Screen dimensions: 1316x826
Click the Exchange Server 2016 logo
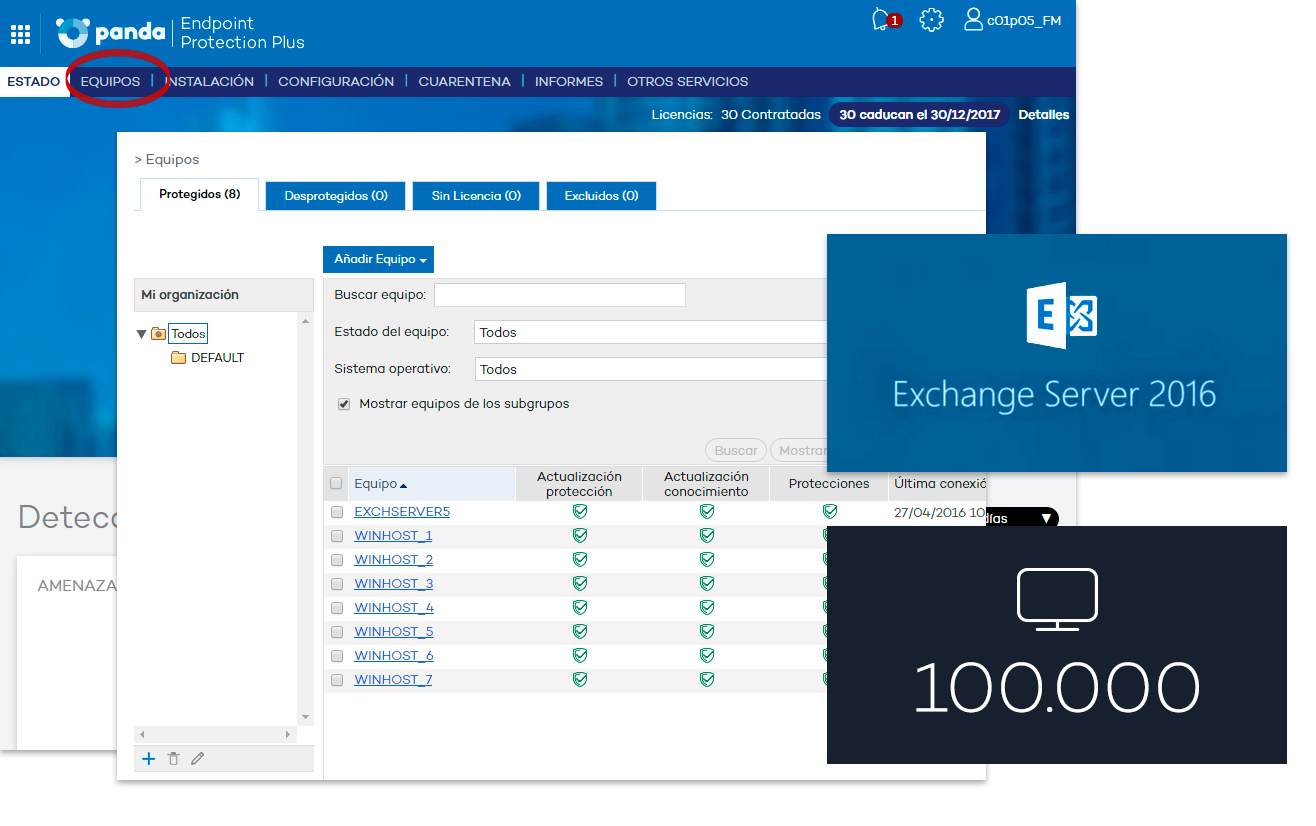pos(1060,315)
